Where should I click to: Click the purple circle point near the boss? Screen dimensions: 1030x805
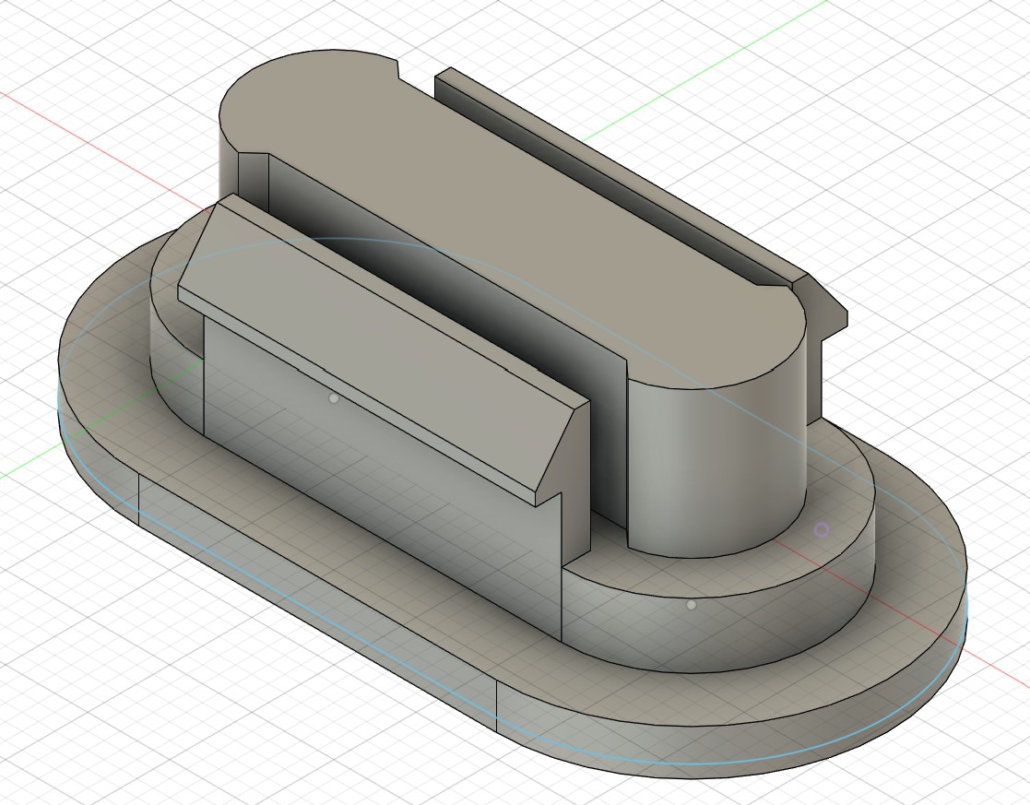pos(821,530)
